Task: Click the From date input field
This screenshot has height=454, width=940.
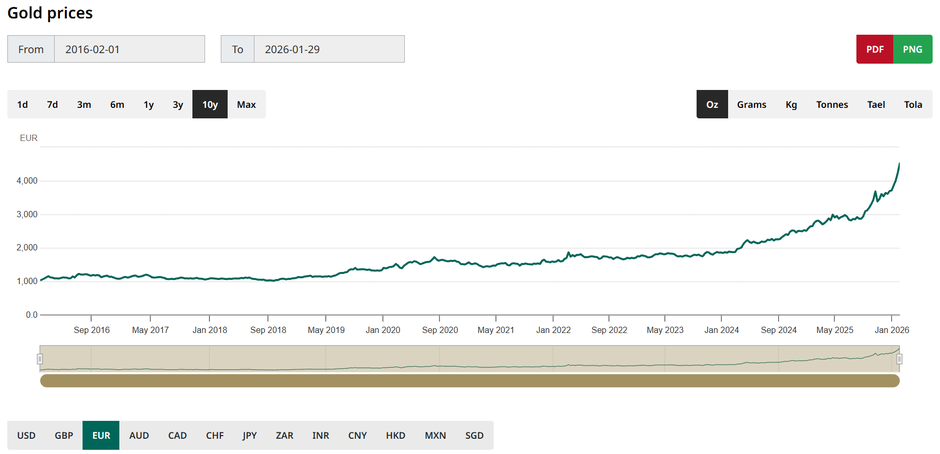Action: pos(129,49)
